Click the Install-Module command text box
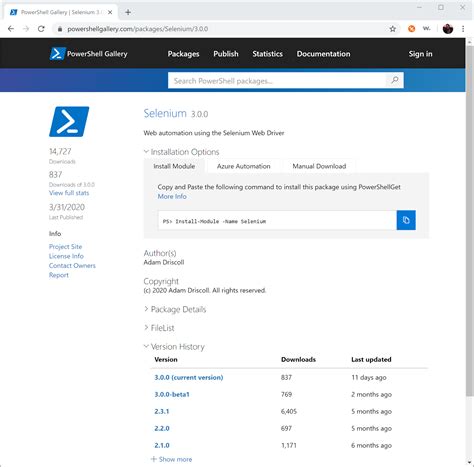The width and height of the screenshot is (474, 467). pyautogui.click(x=277, y=220)
